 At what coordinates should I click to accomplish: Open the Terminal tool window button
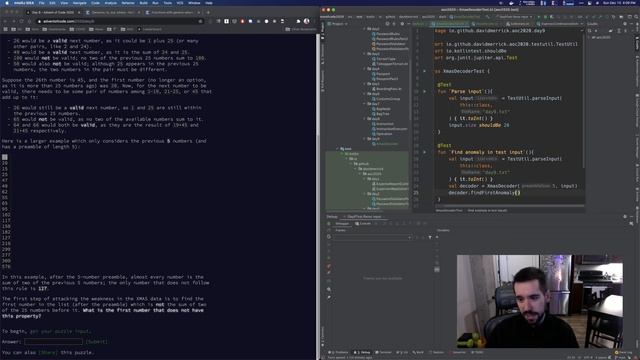(383, 352)
